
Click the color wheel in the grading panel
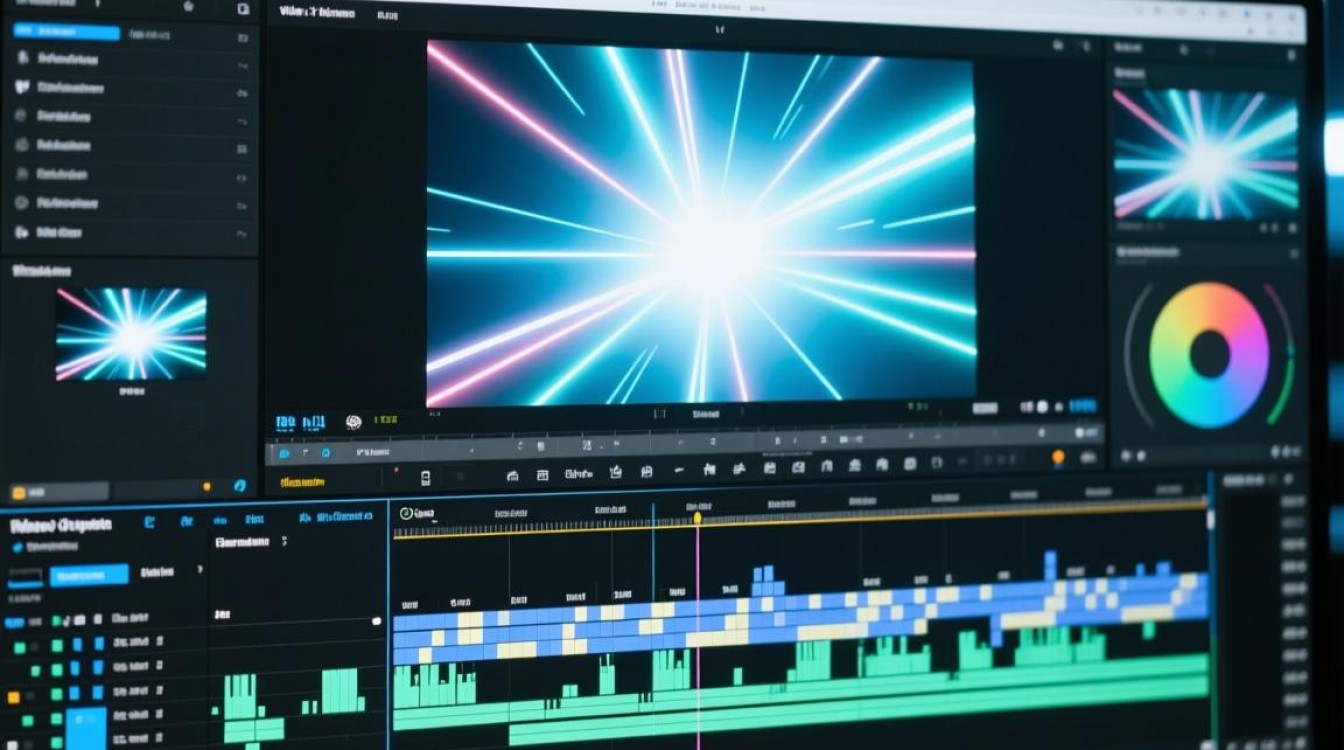tap(1209, 356)
